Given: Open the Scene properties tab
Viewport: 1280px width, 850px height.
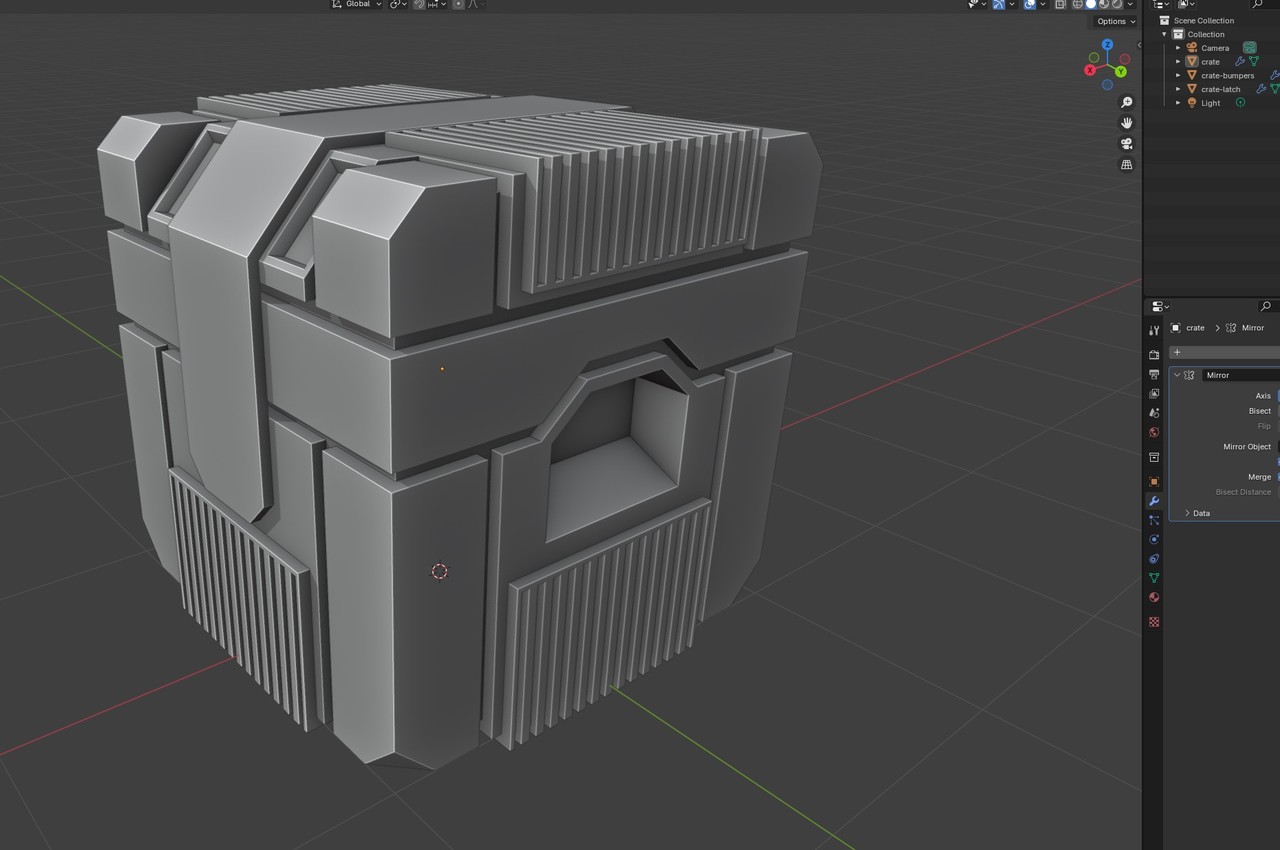Looking at the screenshot, I should pos(1154,412).
